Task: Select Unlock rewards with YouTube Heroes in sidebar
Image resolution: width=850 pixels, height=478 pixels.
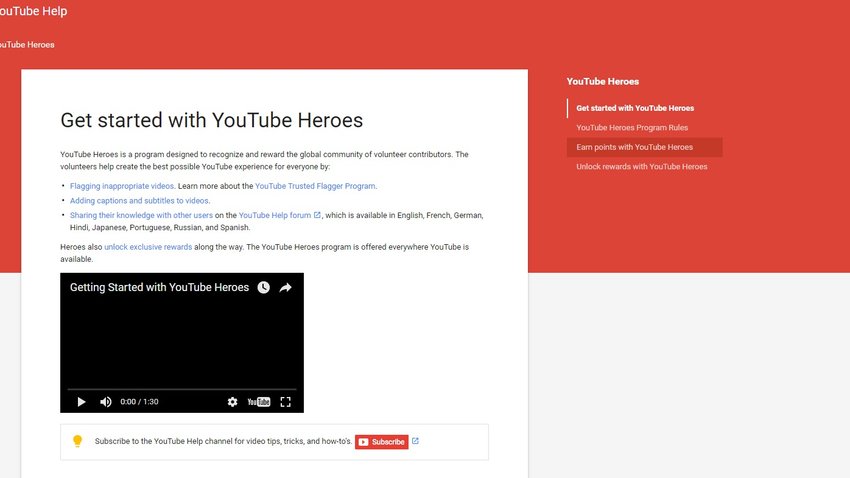Action: pos(642,166)
